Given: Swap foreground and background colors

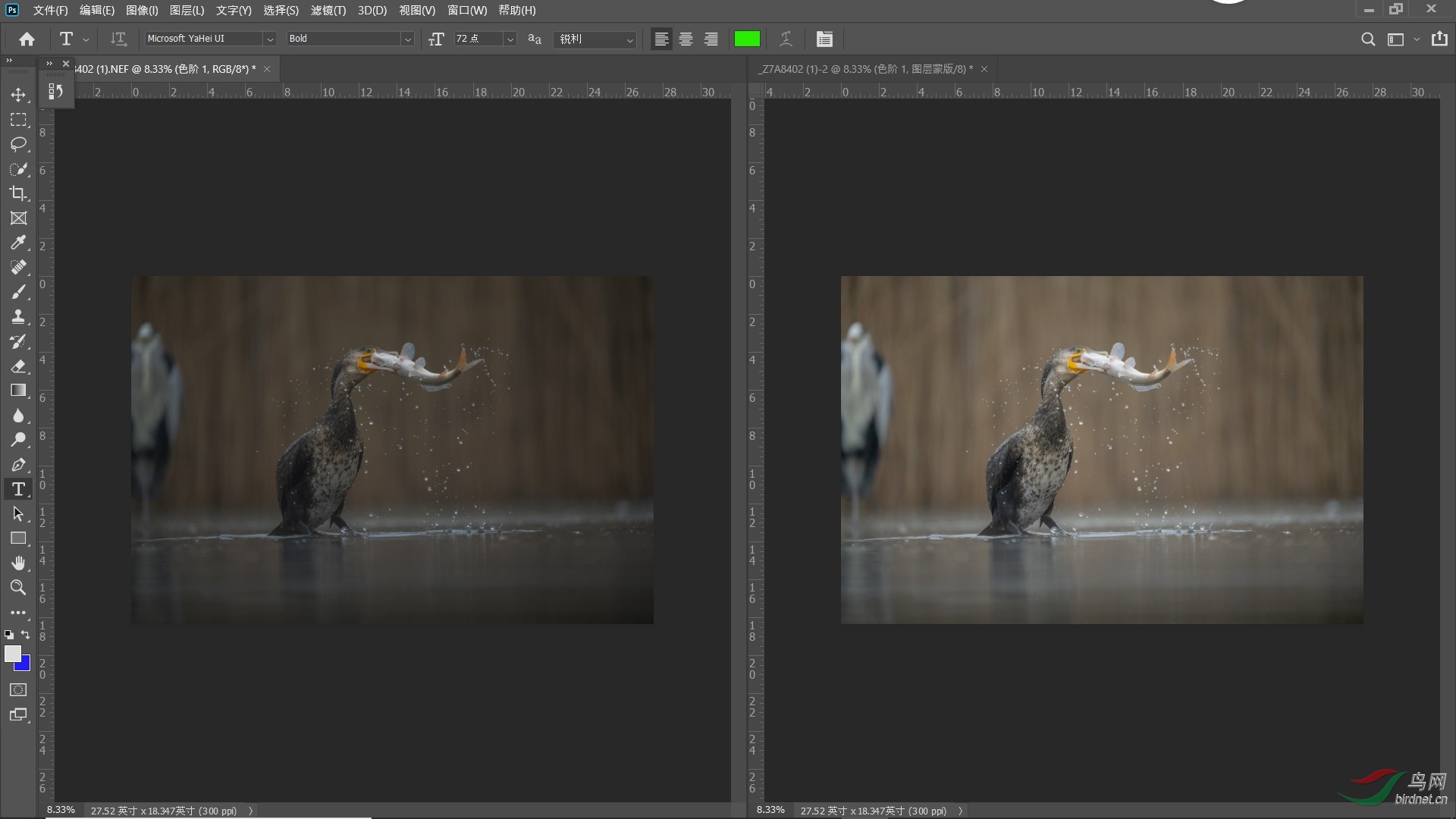Looking at the screenshot, I should pos(26,635).
